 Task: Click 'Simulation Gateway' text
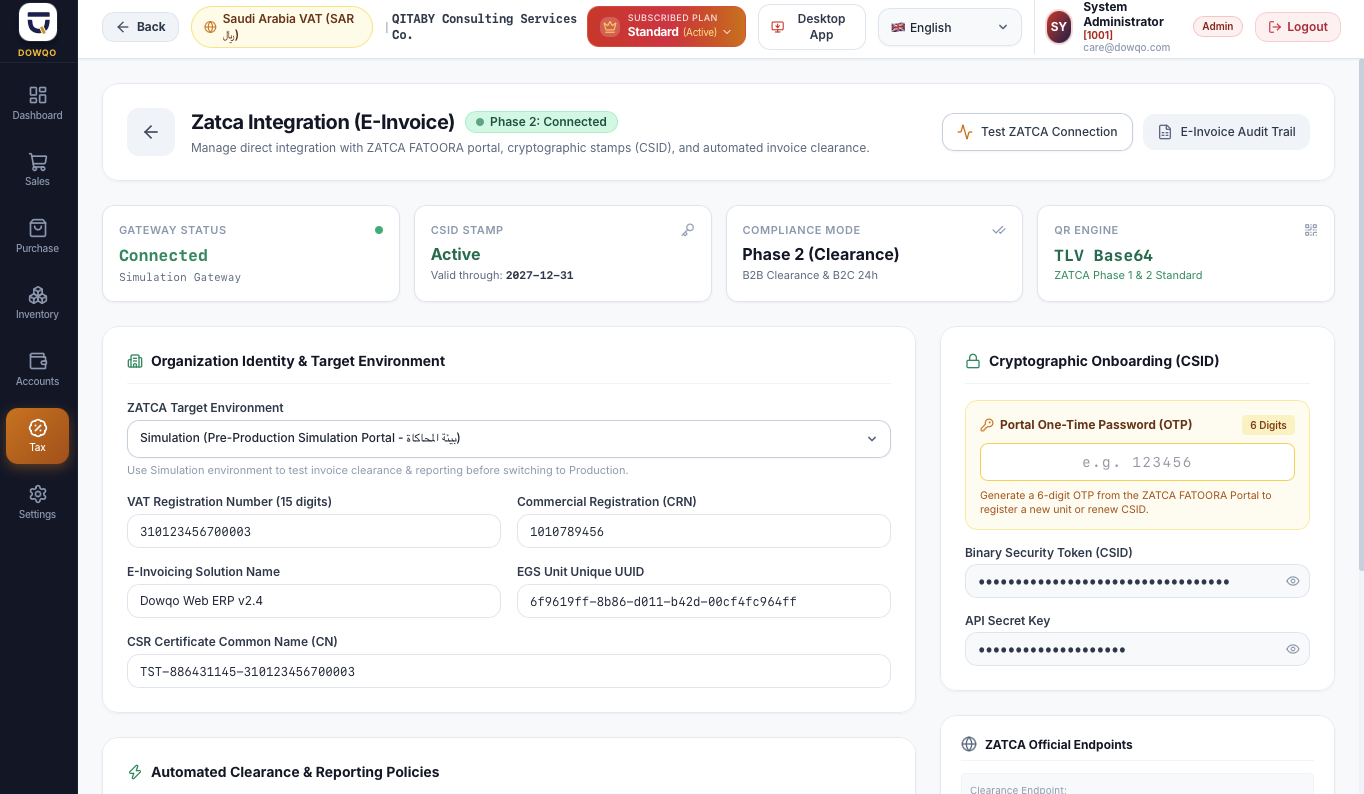coord(180,277)
